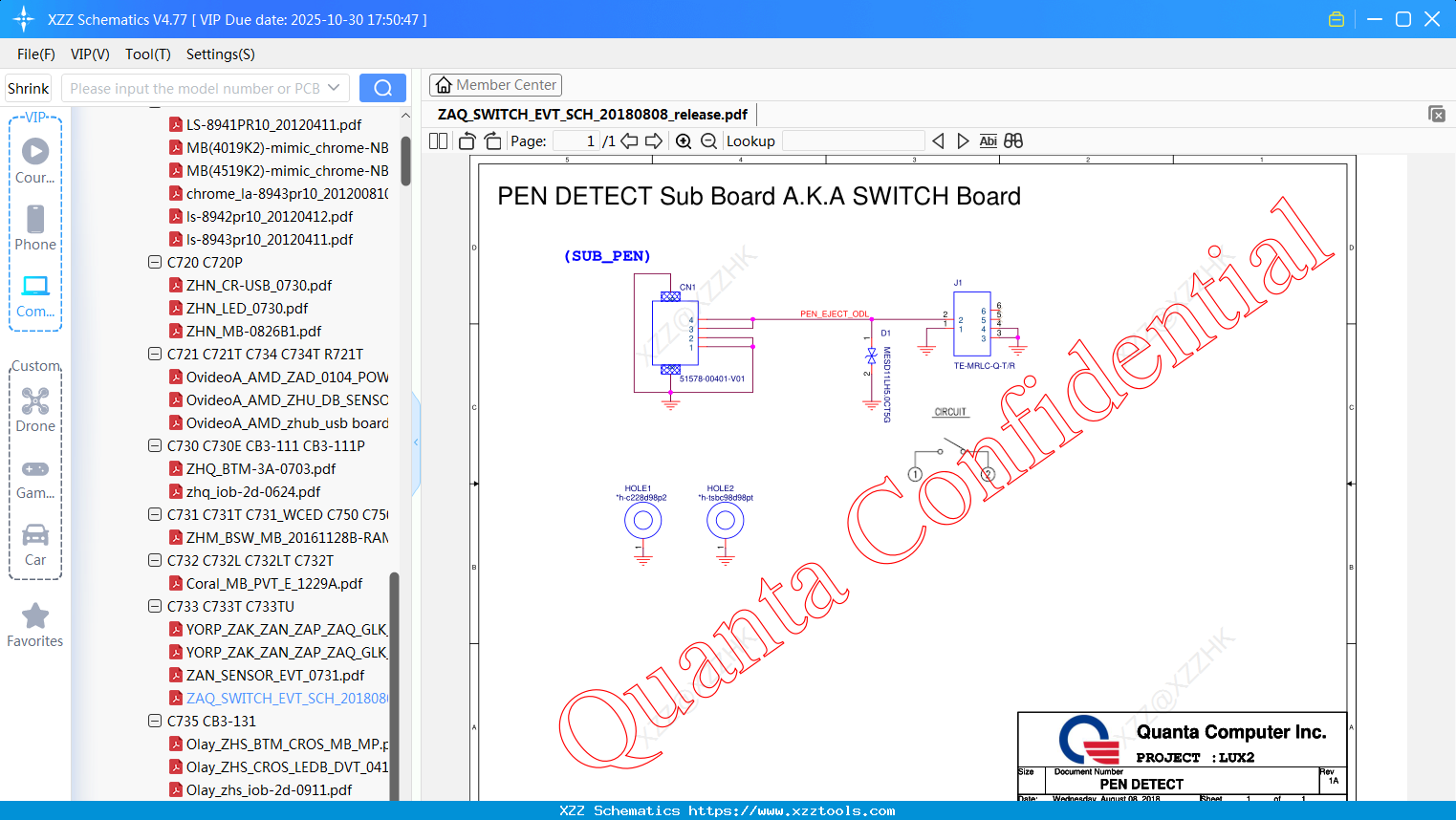The width and height of the screenshot is (1456, 820).
Task: Collapse the side panel splitter handle
Action: pos(416,442)
